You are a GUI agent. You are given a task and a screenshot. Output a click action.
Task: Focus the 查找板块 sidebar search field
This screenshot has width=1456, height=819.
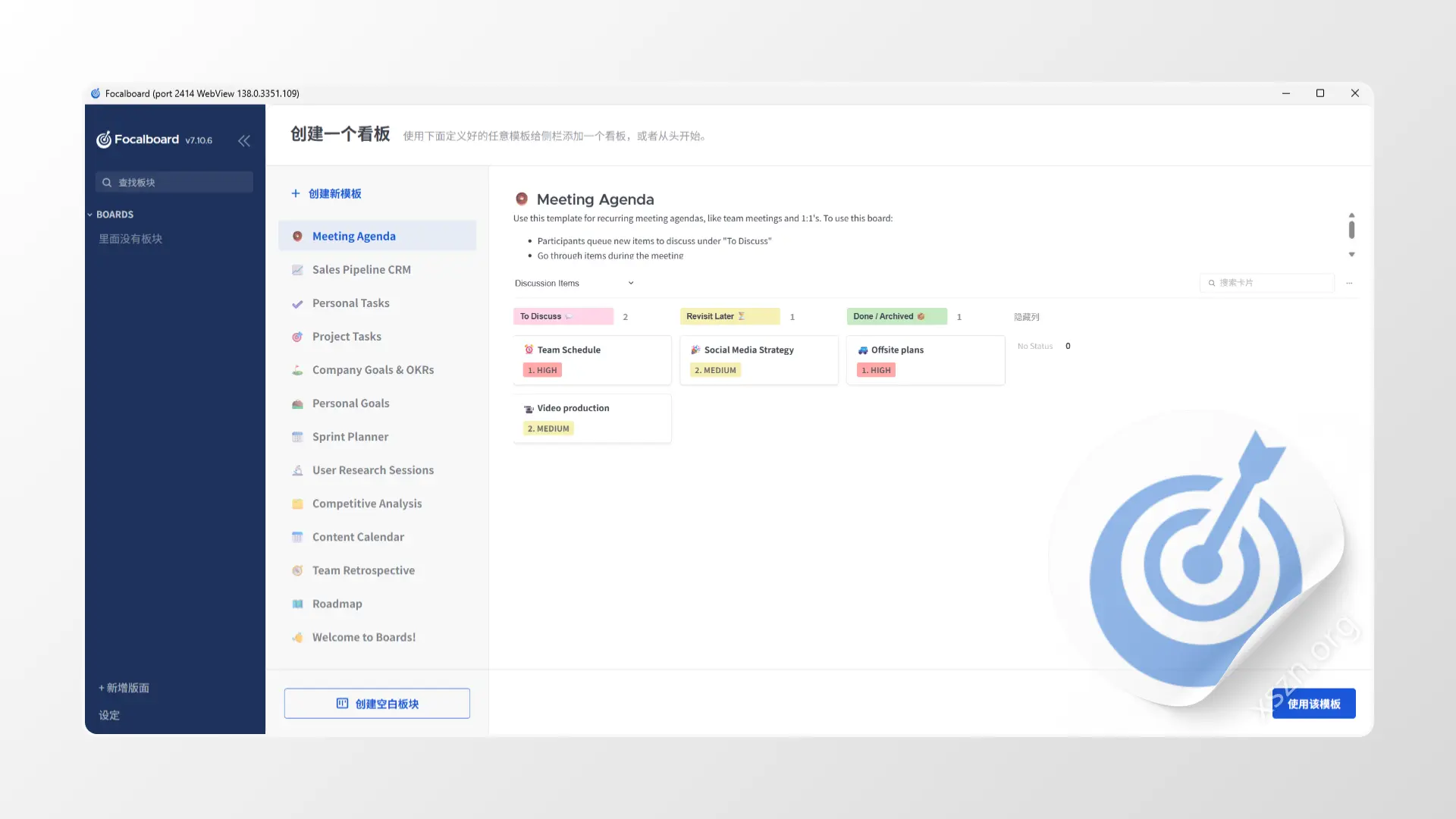click(174, 182)
